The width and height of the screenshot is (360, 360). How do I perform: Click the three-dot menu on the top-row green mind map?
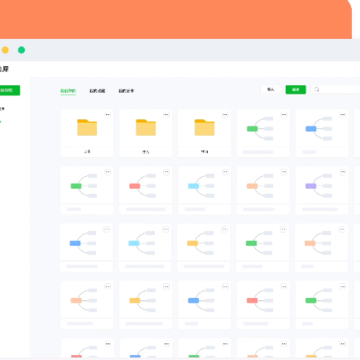(x=284, y=115)
